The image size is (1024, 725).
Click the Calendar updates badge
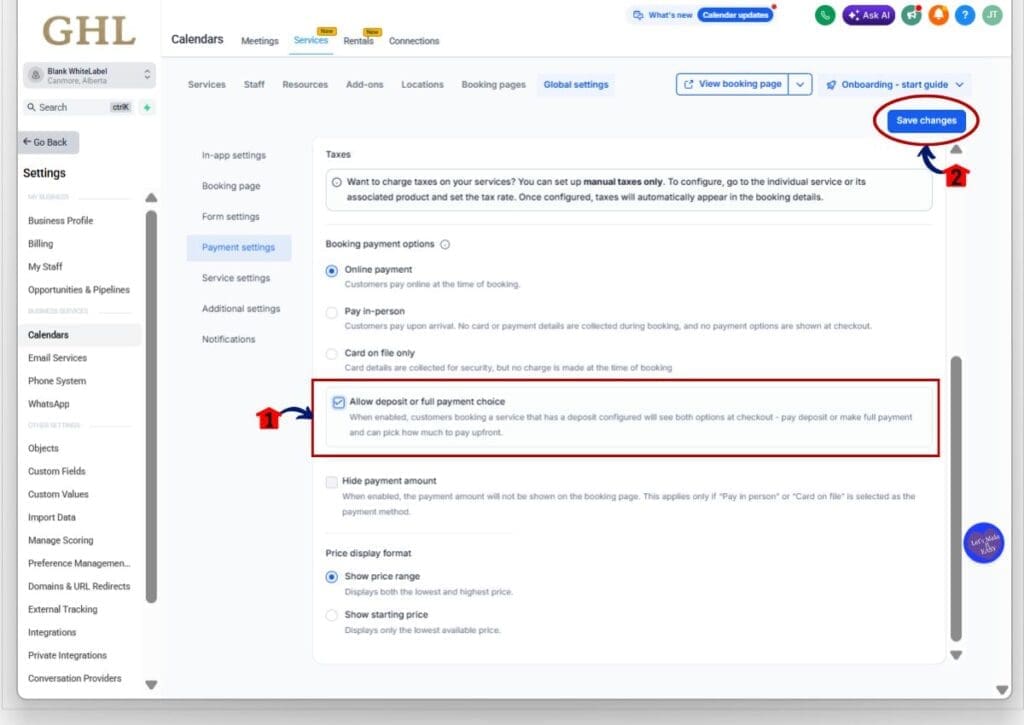[735, 15]
